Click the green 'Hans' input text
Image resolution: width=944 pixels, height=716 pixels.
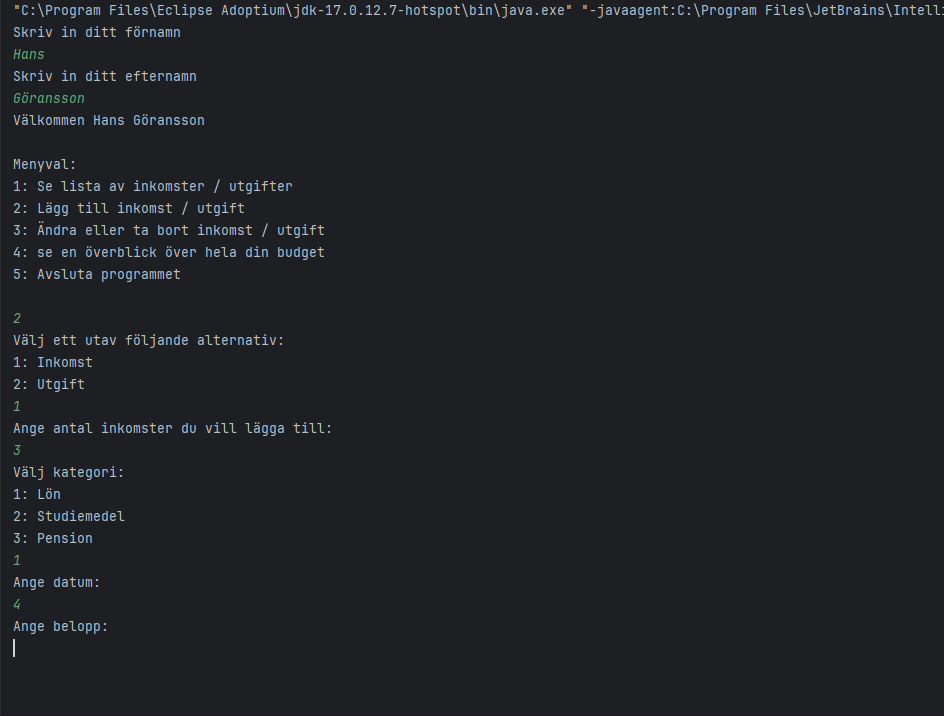29,55
